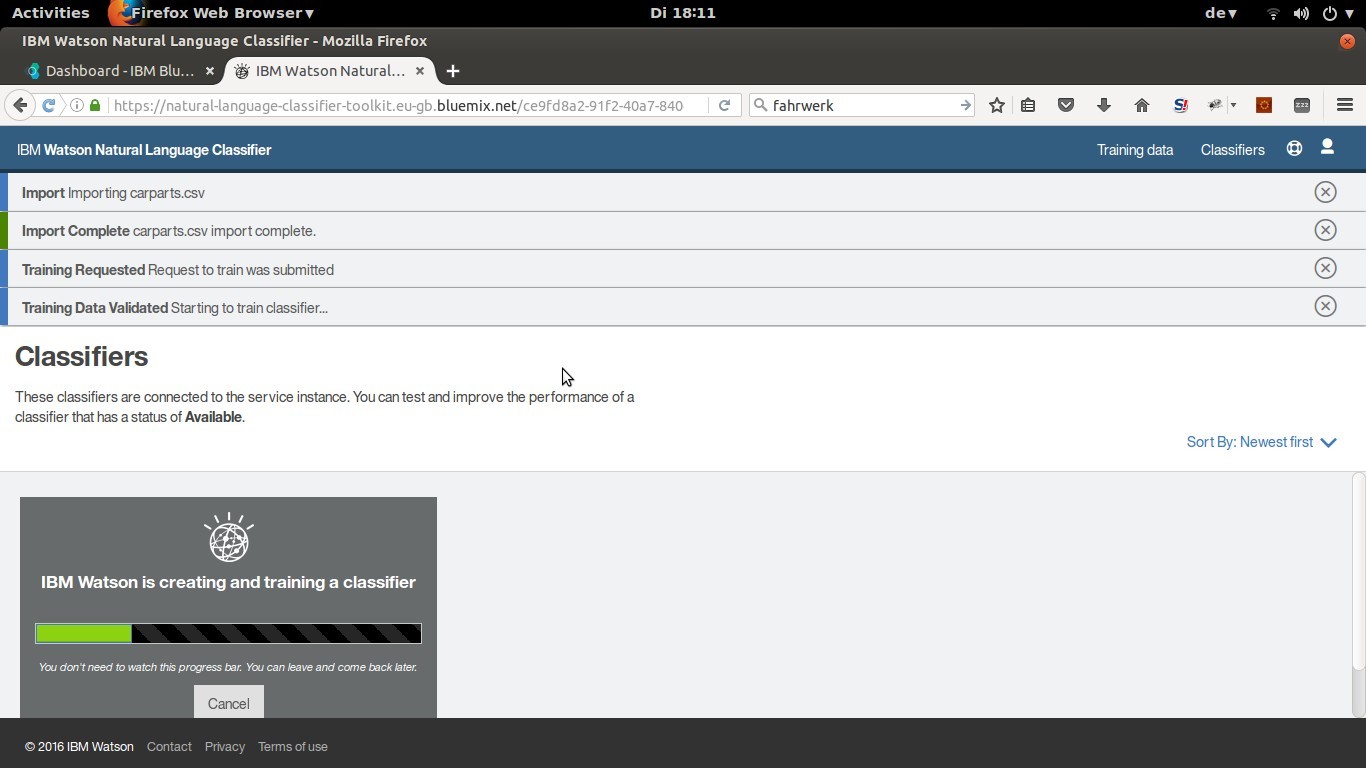
Task: Click the site information (i) icon
Action: [x=77, y=105]
